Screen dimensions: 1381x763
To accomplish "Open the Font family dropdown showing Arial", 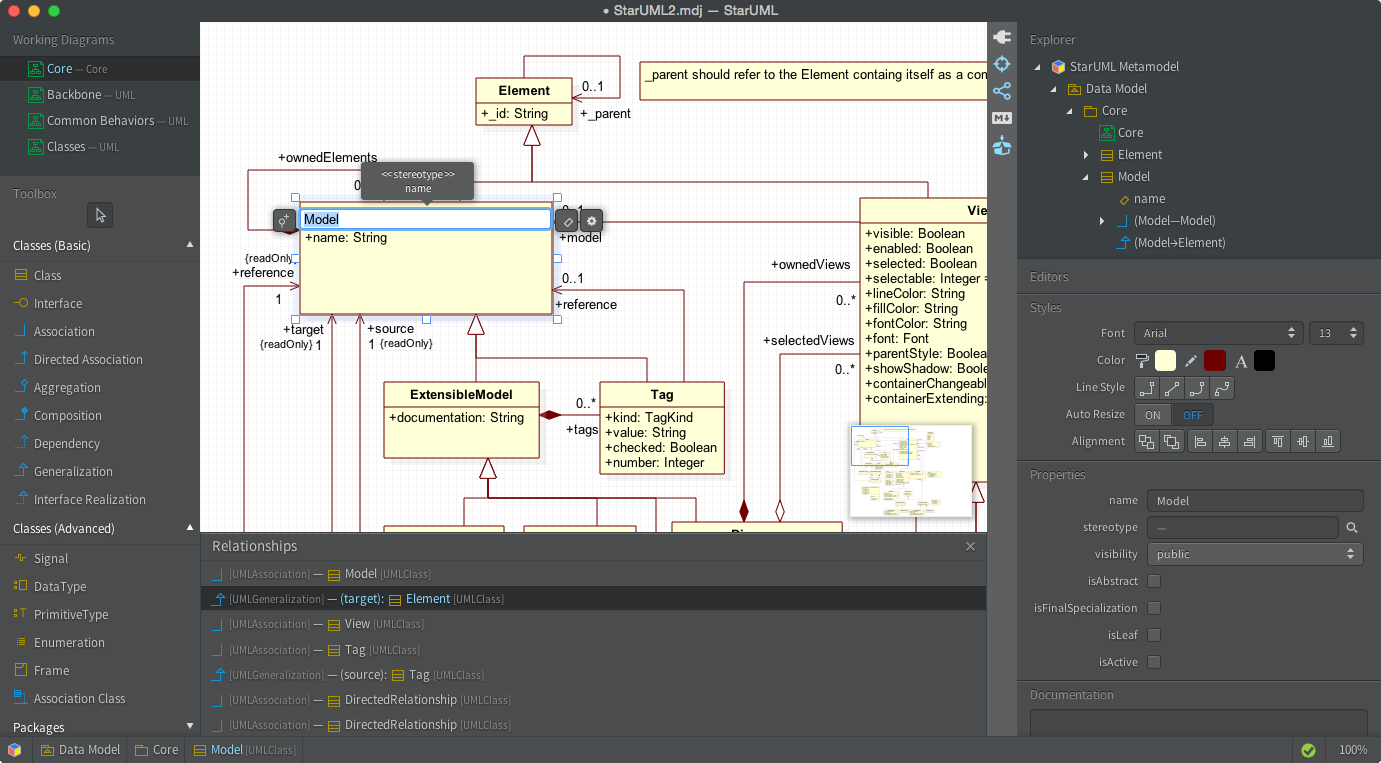I will tap(1218, 333).
